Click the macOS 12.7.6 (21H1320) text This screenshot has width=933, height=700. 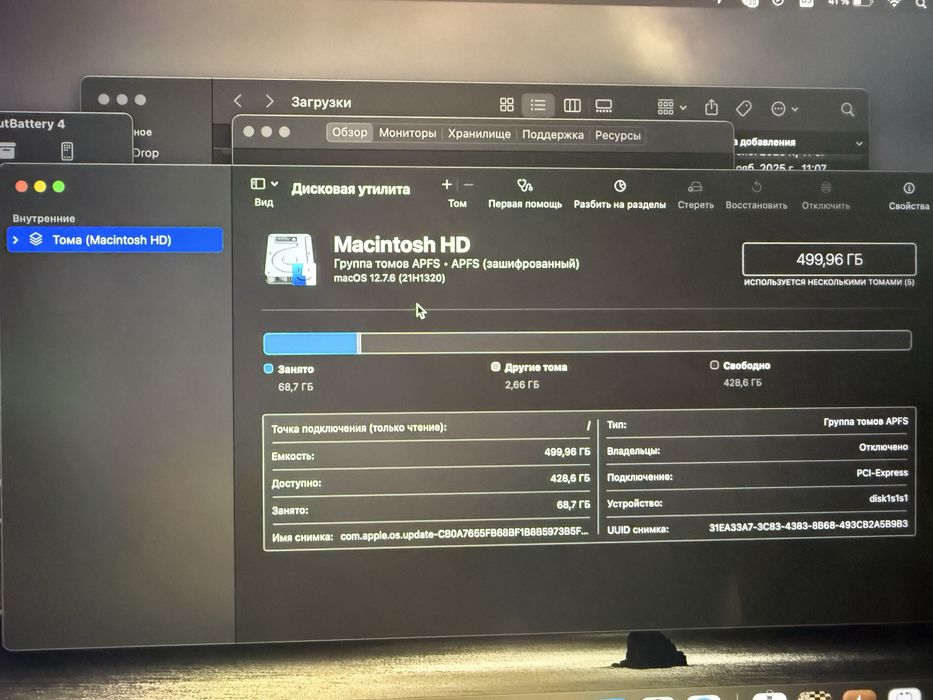389,278
